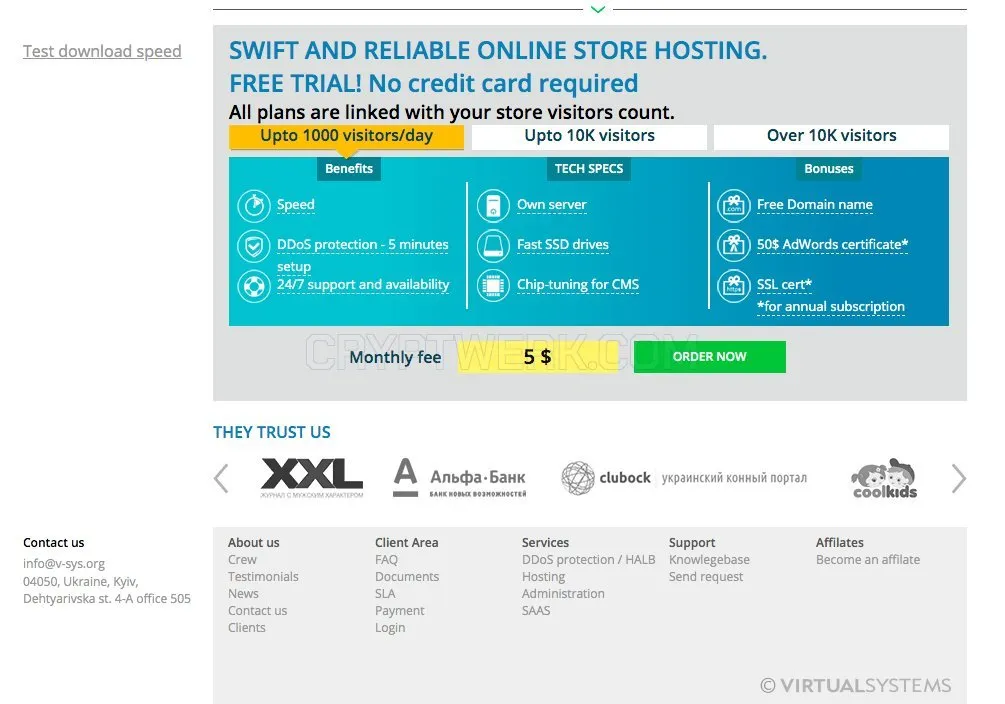Open the XXL magazine client logo
This screenshot has width=1005, height=704.
(x=311, y=478)
